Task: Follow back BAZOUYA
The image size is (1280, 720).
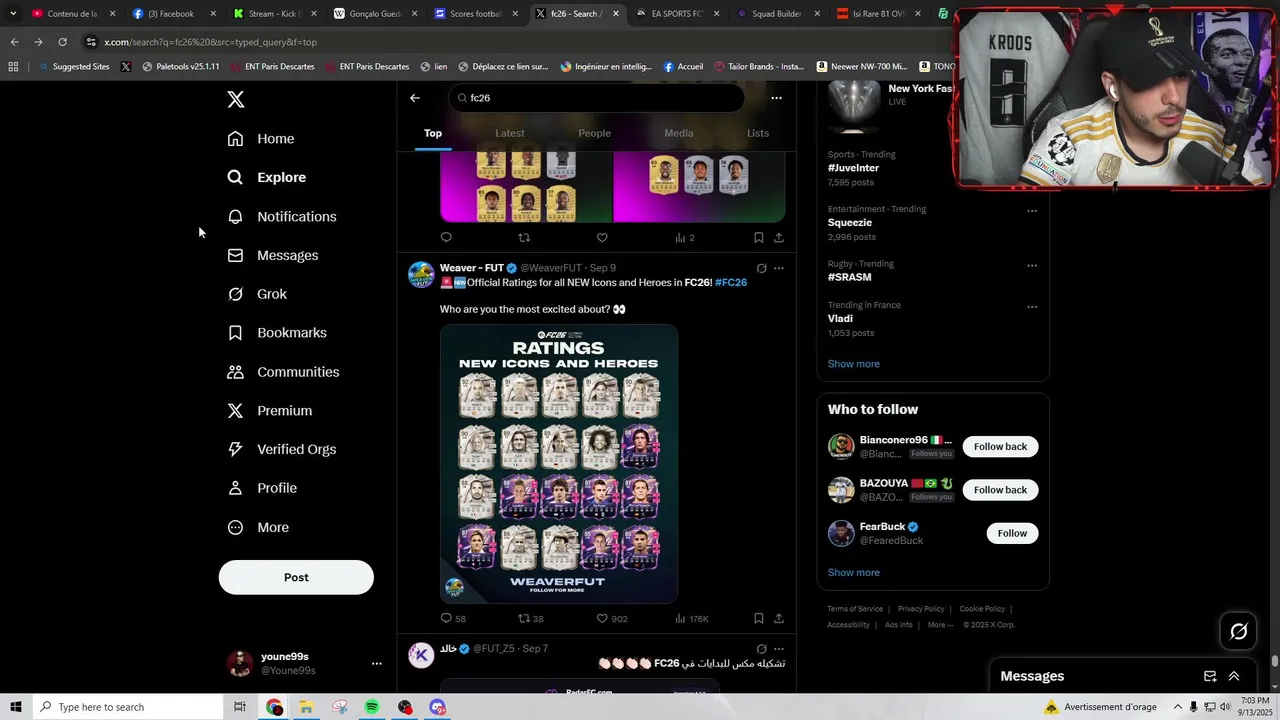Action: tap(1000, 490)
